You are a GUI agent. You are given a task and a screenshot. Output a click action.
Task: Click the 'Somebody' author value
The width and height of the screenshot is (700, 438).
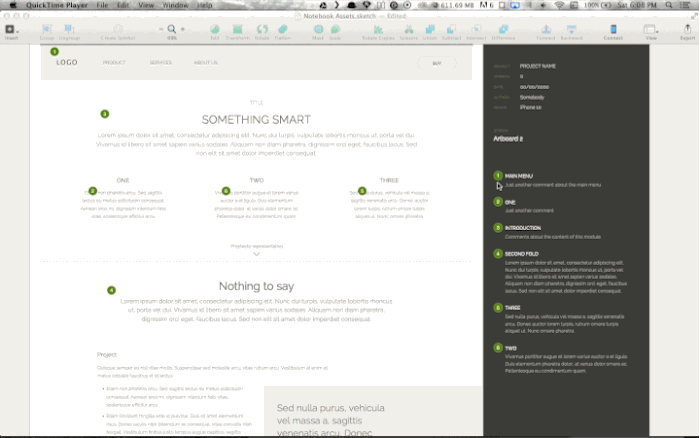pos(532,97)
